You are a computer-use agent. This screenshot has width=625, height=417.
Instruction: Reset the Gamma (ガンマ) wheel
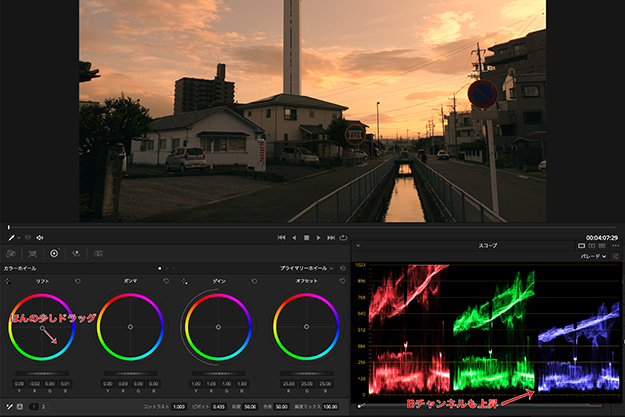166,282
